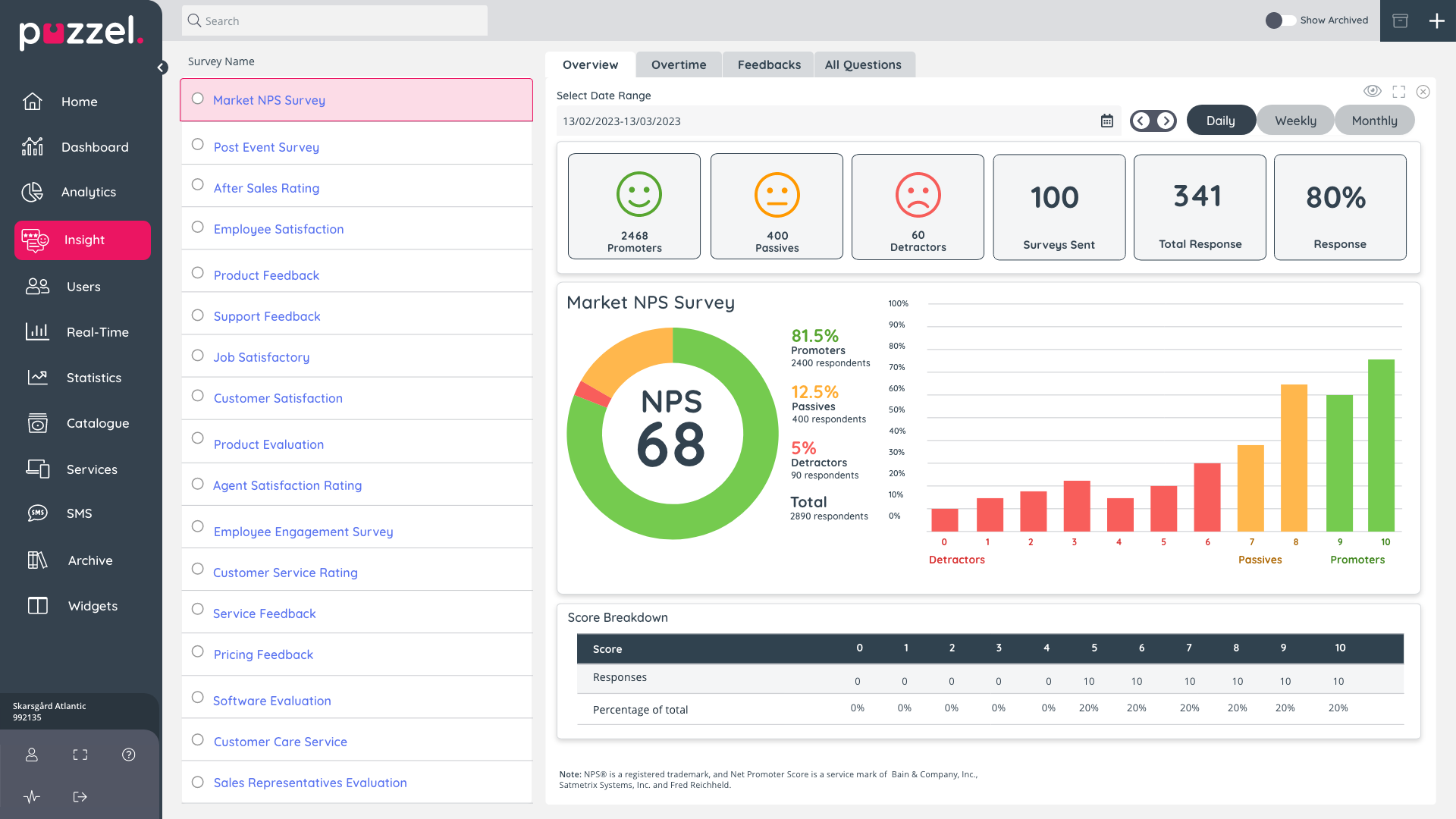Go to next date range arrow

point(1166,121)
